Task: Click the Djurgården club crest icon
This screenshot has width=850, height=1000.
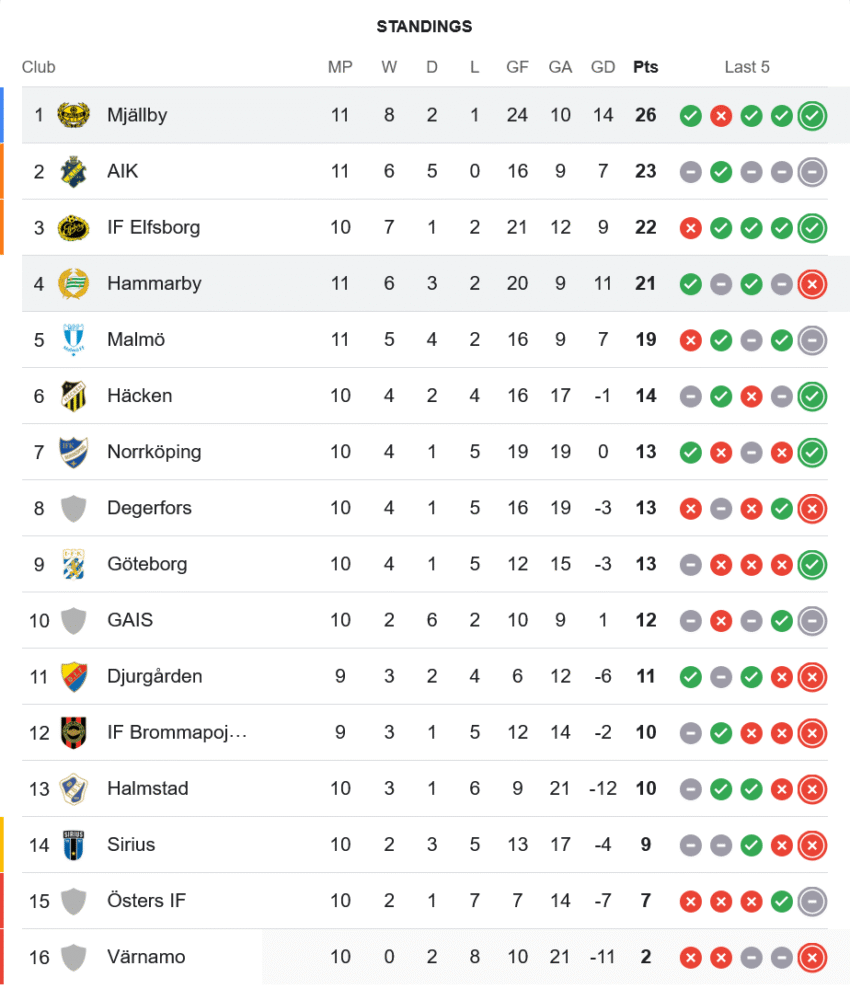Action: [x=73, y=676]
